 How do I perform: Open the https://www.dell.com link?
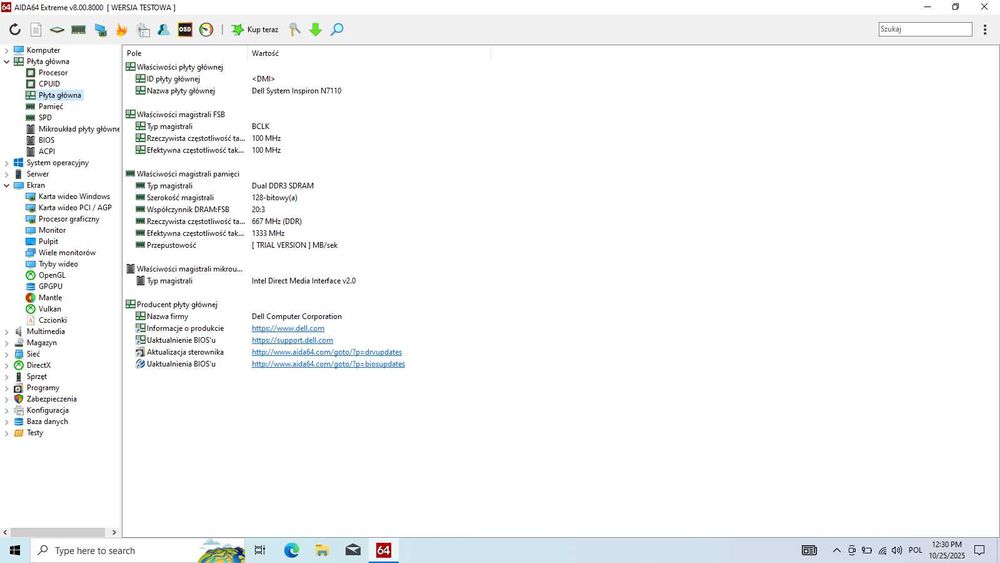pyautogui.click(x=288, y=328)
